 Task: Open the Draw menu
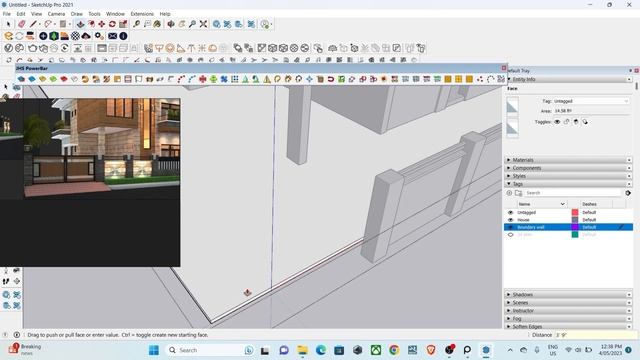coord(76,14)
